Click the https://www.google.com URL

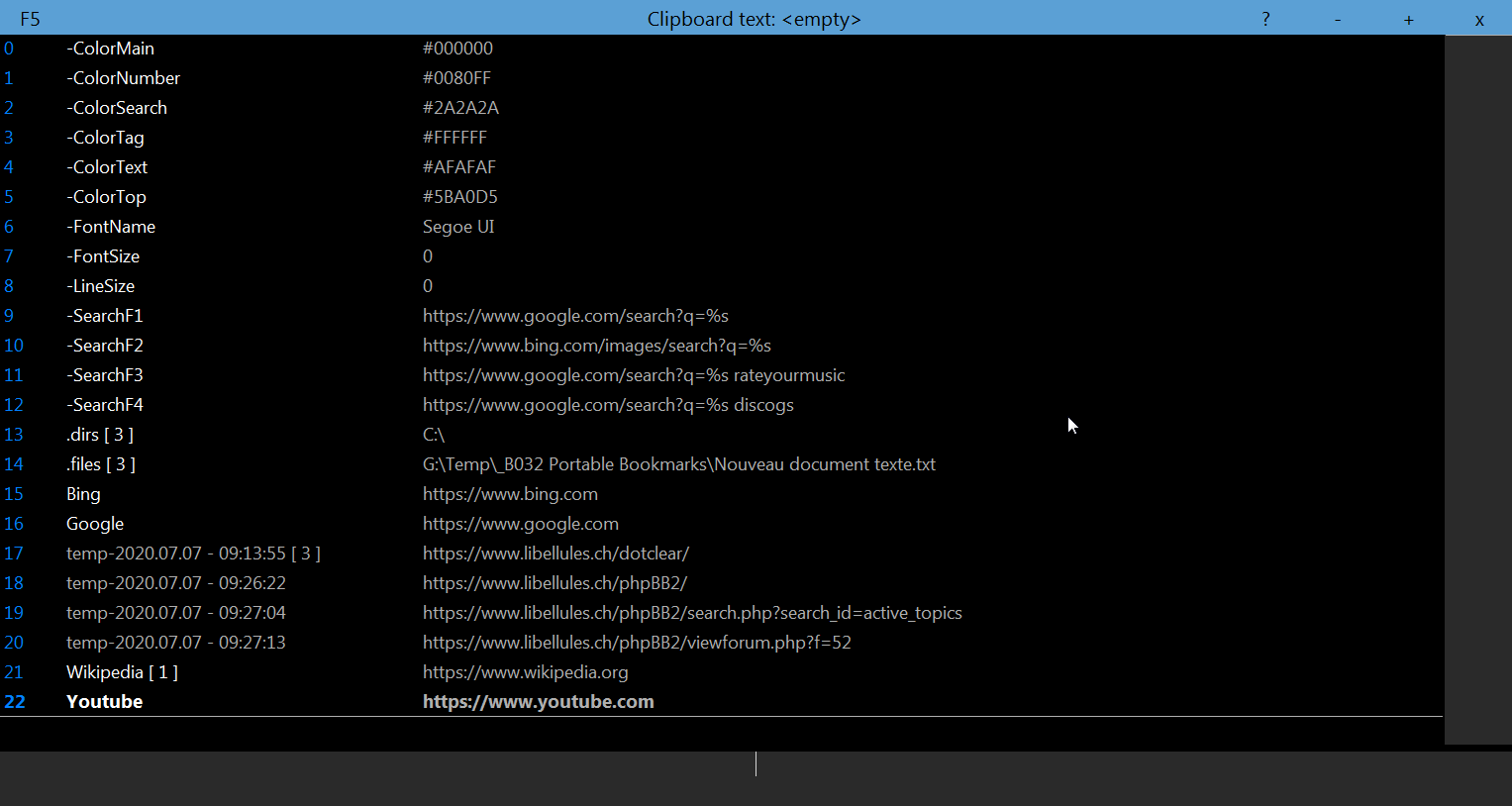(x=521, y=524)
